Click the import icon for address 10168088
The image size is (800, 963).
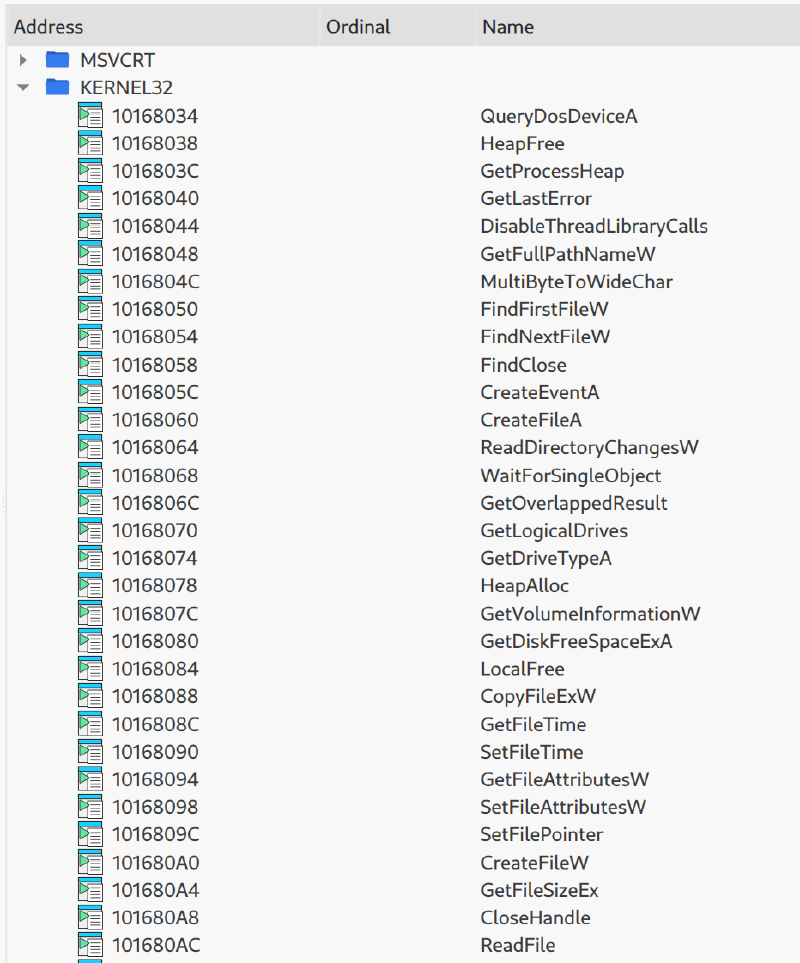pyautogui.click(x=90, y=696)
